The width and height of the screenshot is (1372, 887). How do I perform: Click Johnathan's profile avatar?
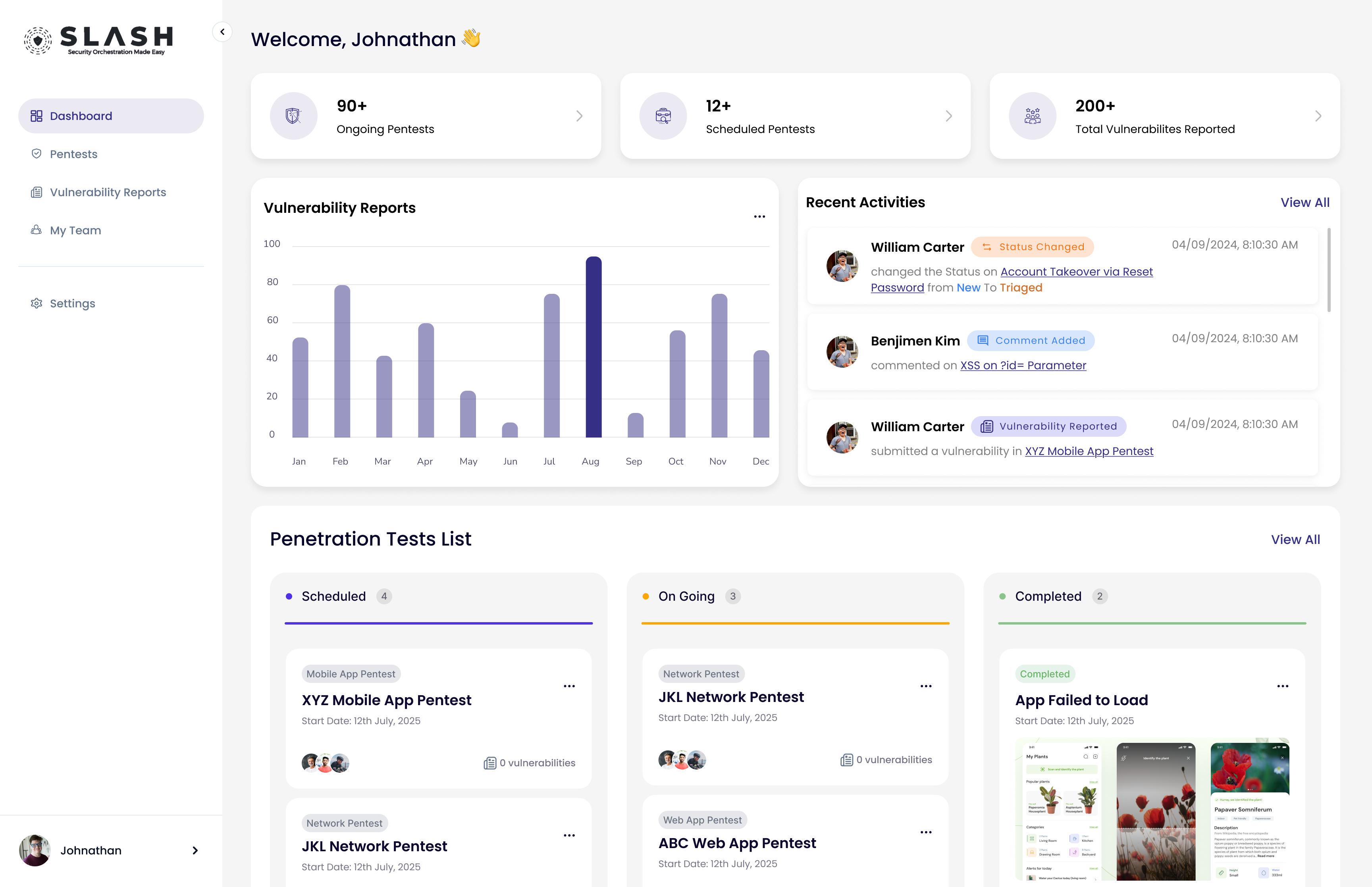pos(35,850)
